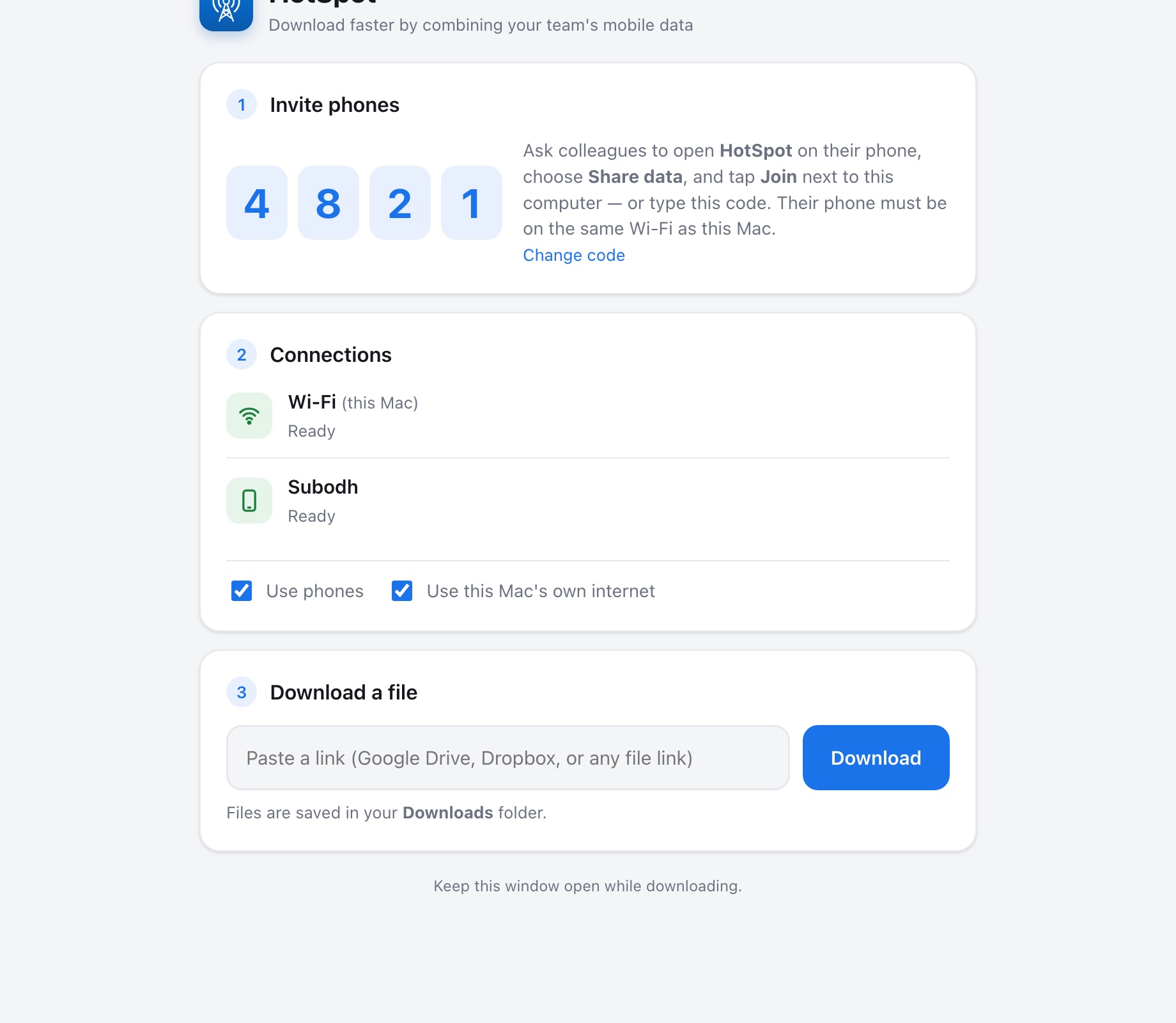The image size is (1176, 1023).
Task: Click the green phone icon beside Subodh
Action: click(249, 501)
